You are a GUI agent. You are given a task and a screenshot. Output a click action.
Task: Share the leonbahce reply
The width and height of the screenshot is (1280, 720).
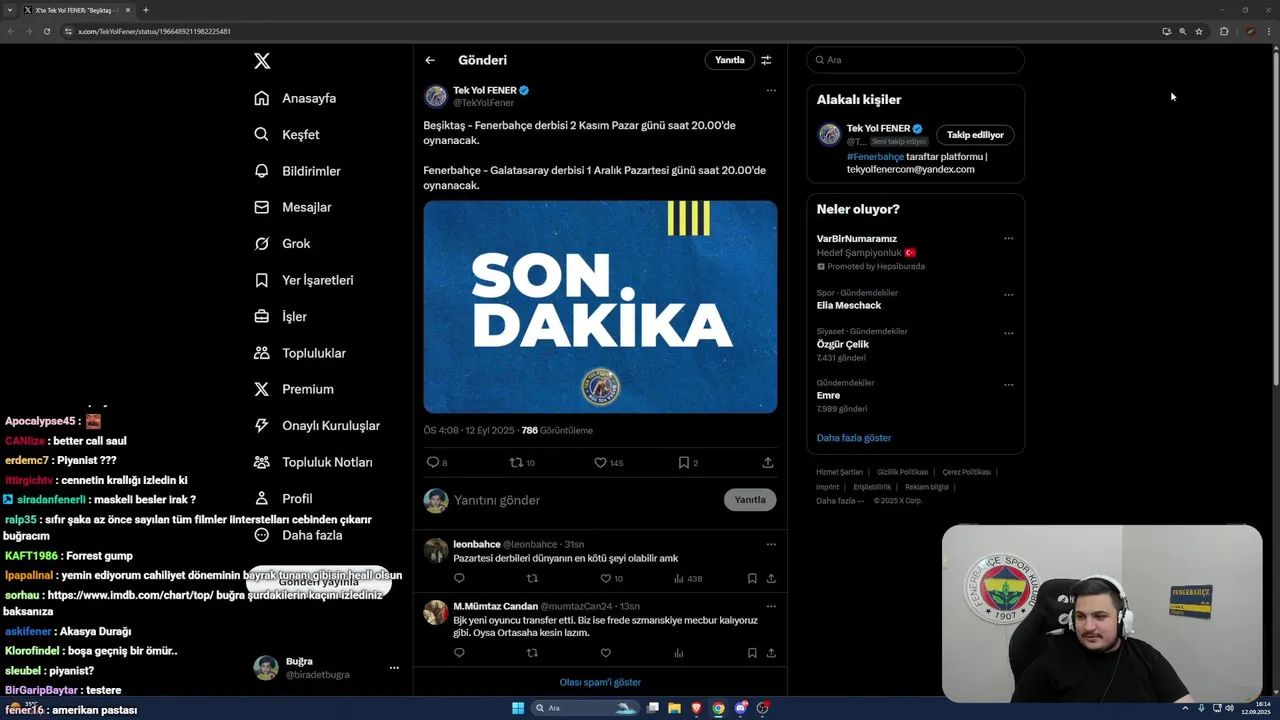pyautogui.click(x=771, y=578)
